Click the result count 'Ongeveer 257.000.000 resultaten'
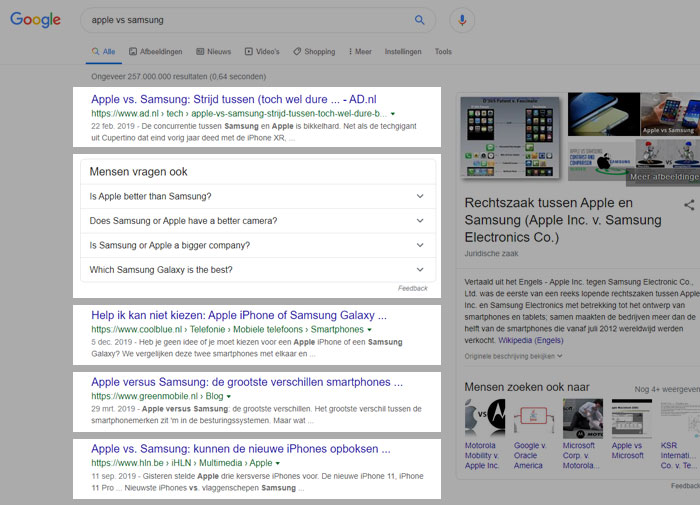The image size is (700, 505). tap(179, 77)
